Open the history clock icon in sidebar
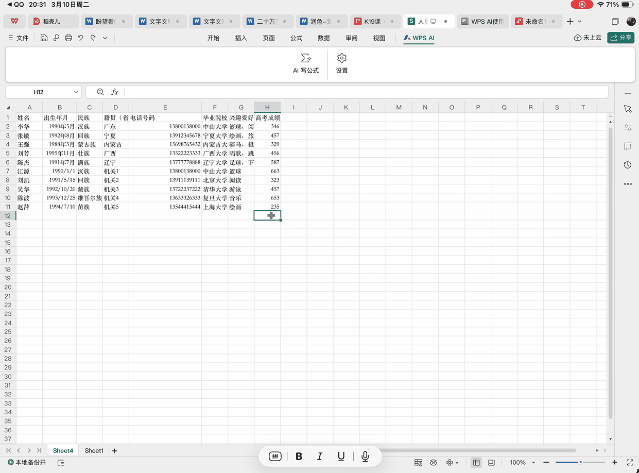639x473 pixels. (x=627, y=165)
